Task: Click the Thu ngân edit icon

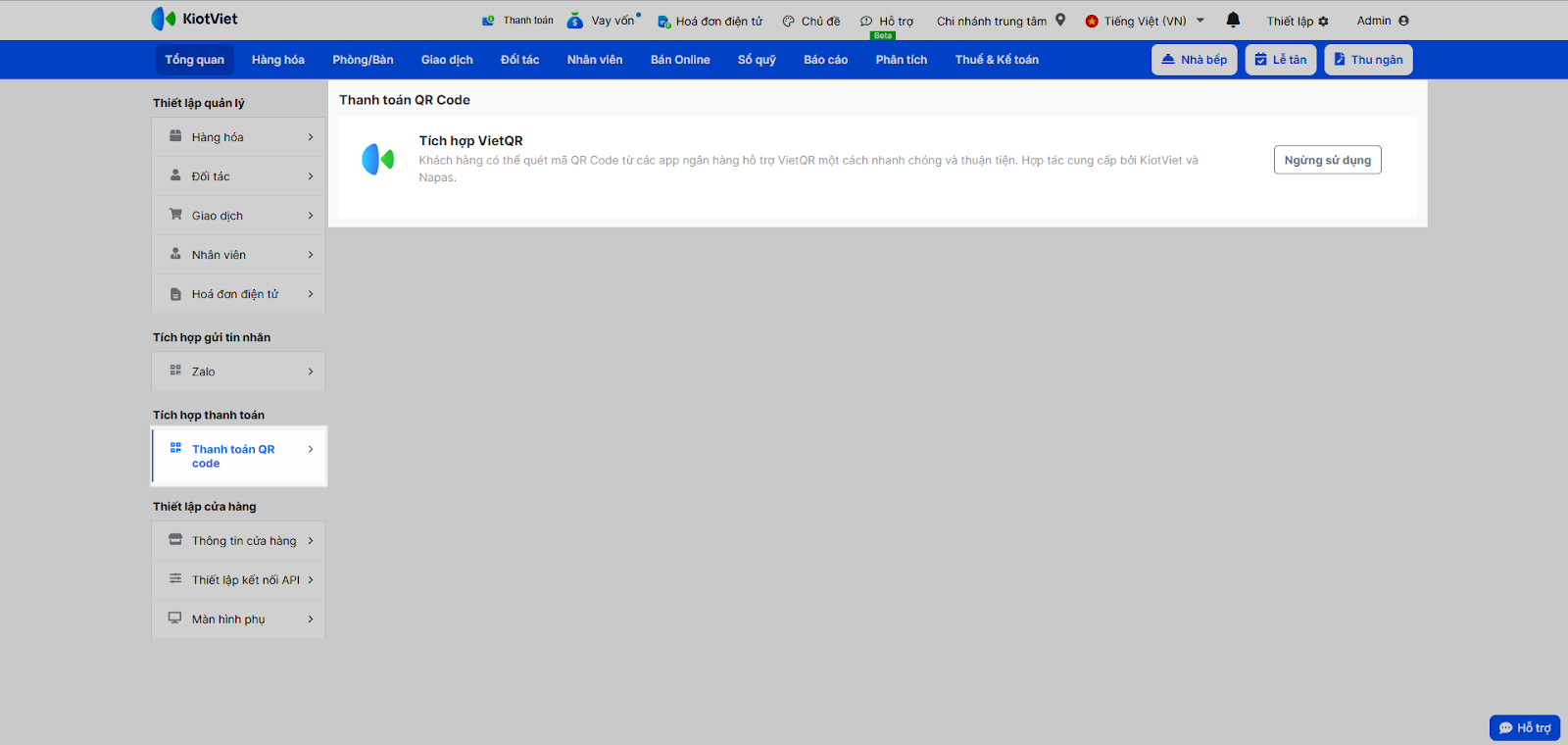Action: pos(1340,60)
